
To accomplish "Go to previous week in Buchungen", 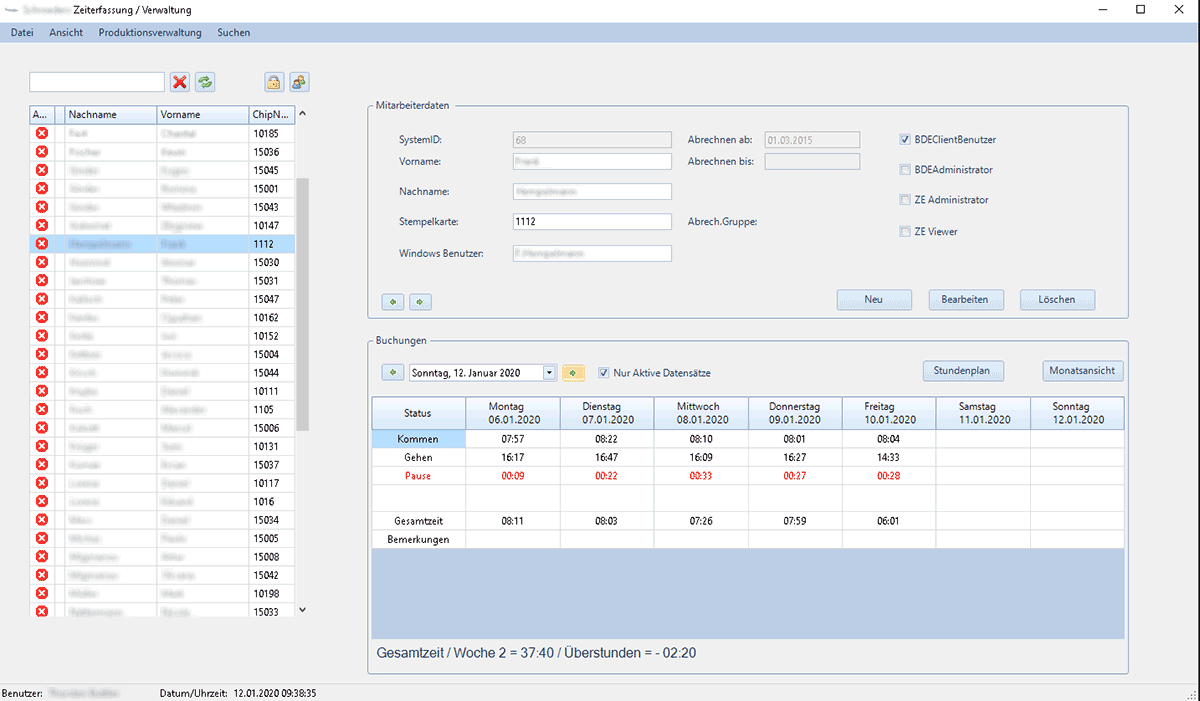I will [393, 373].
